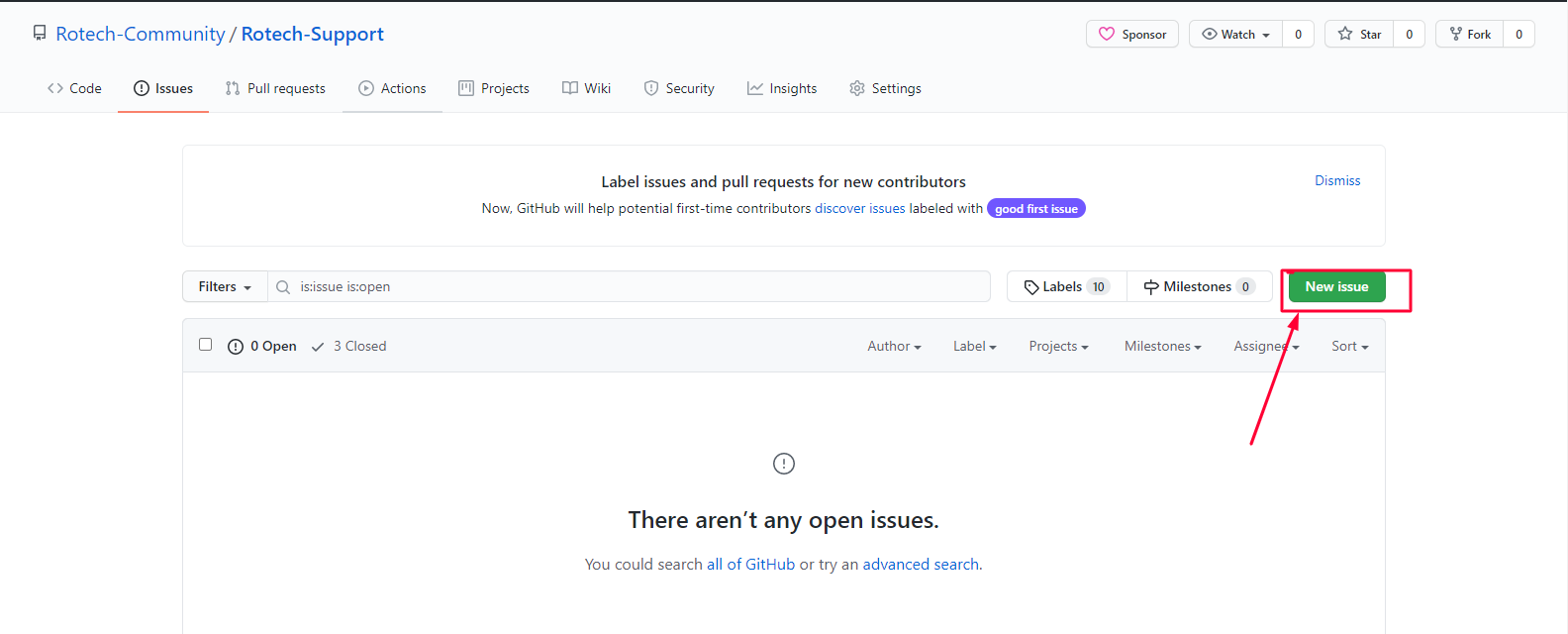Screen dimensions: 1568x634
Task: Tick the select-all issues checkbox
Action: [x=205, y=345]
